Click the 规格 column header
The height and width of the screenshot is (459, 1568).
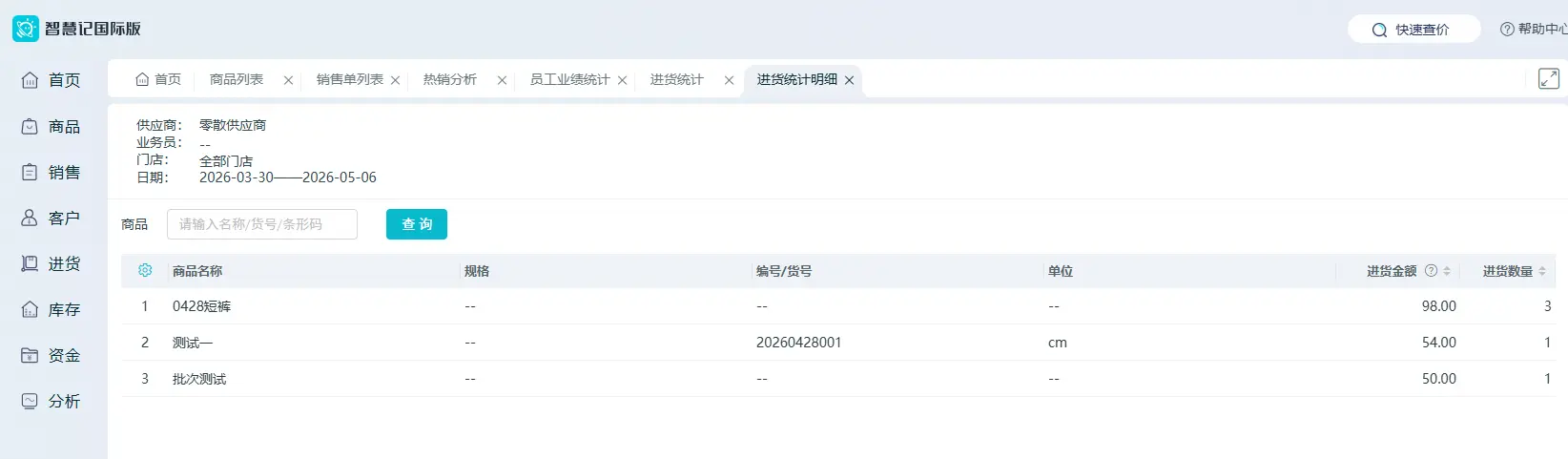pyautogui.click(x=477, y=271)
